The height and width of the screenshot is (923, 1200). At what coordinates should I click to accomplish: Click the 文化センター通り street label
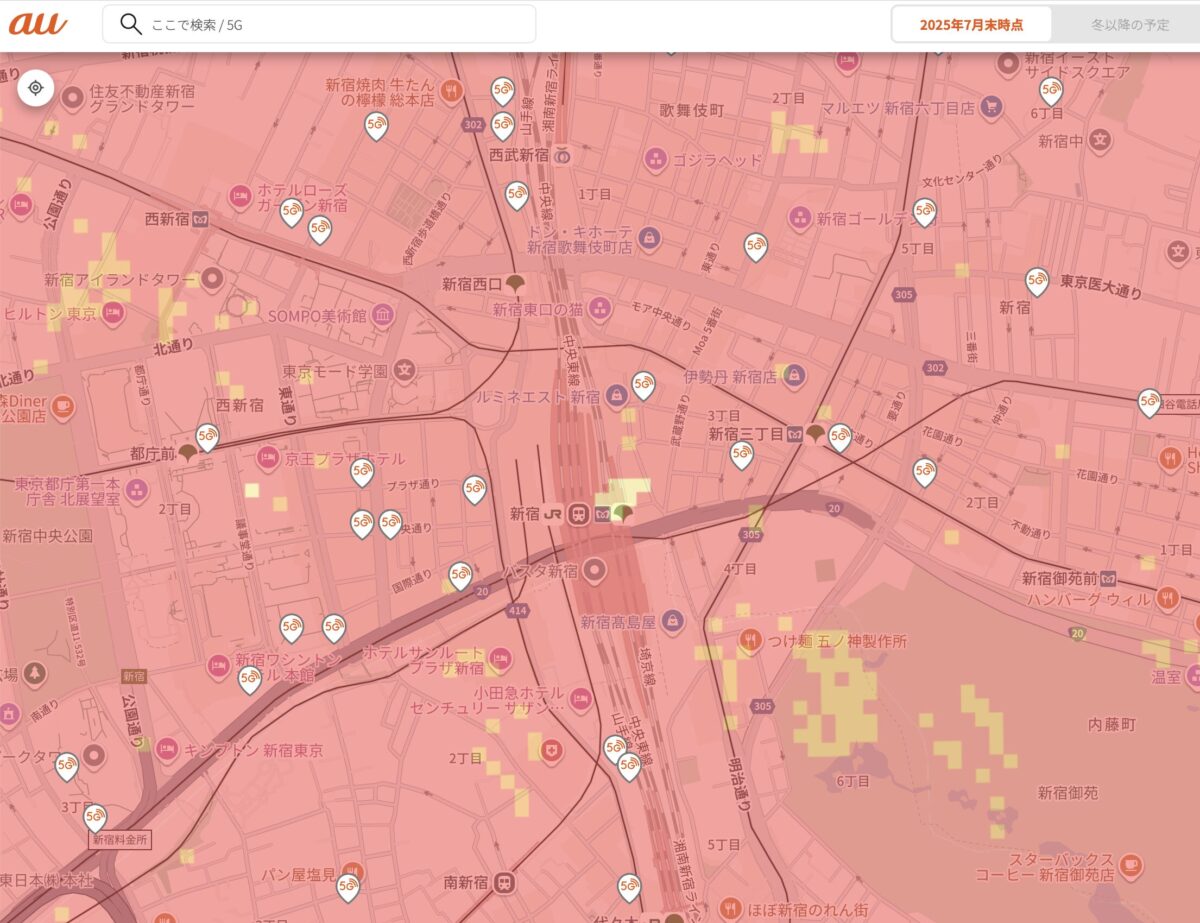[961, 172]
